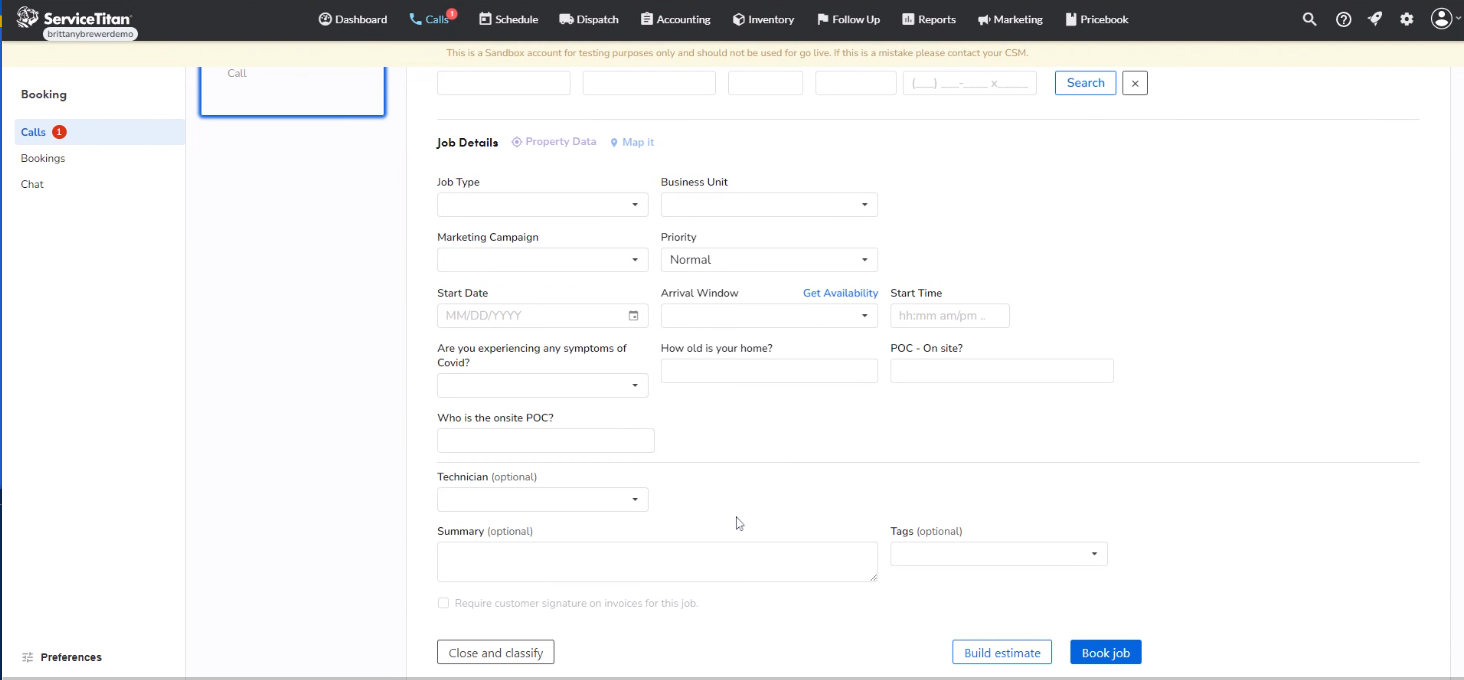Viewport: 1464px width, 680px height.
Task: Expand the Priority dropdown showing Normal
Action: click(x=768, y=259)
